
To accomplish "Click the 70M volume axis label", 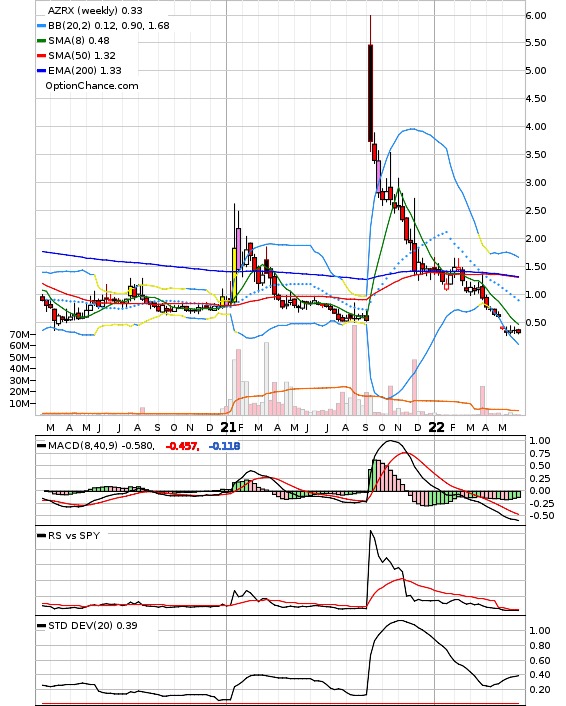I will coord(19,334).
